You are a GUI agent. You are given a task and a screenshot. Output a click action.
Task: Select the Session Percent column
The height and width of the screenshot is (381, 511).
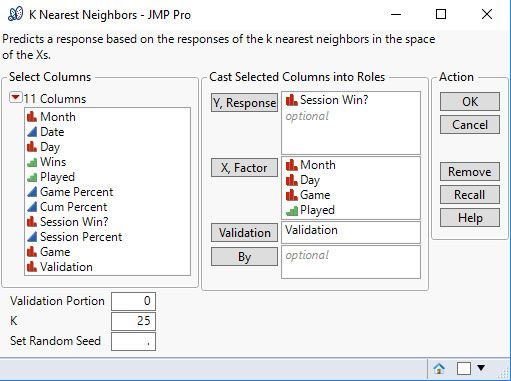click(81, 237)
